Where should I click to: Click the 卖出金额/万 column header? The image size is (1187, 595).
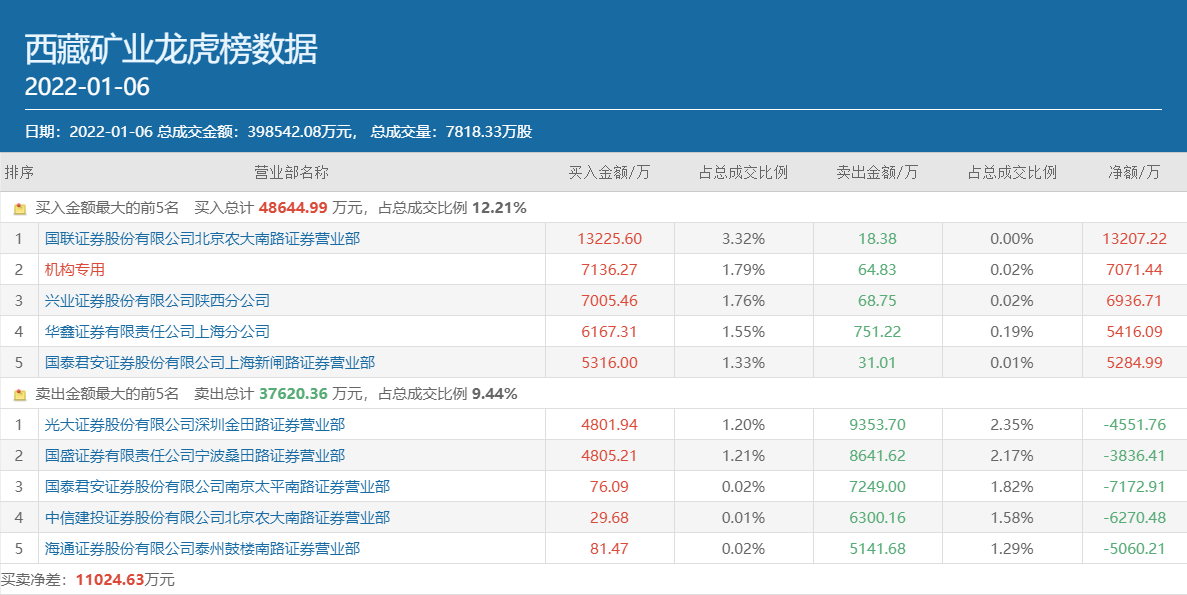[877, 172]
